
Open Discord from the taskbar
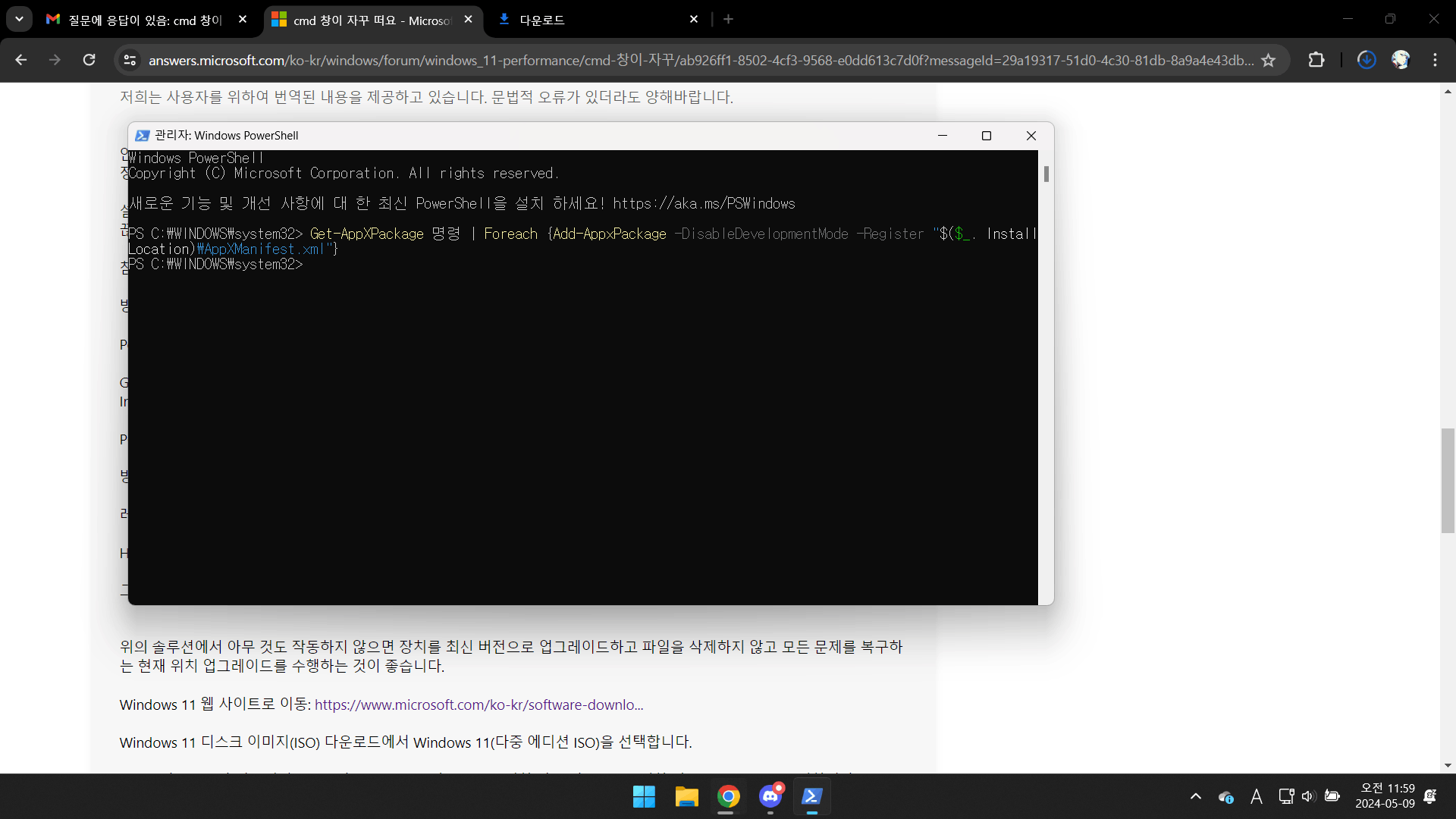point(770,797)
